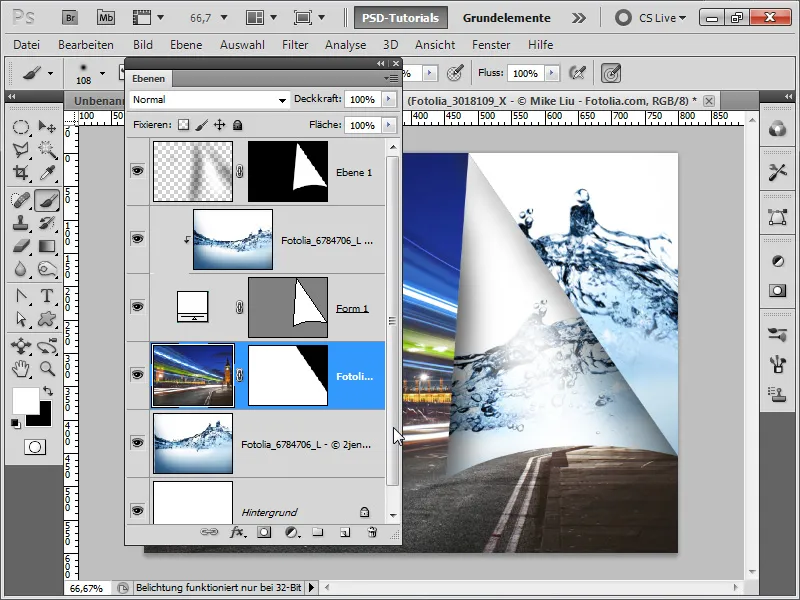Screen dimensions: 800x600
Task: Hide the Ebene 1 layer
Action: click(137, 170)
